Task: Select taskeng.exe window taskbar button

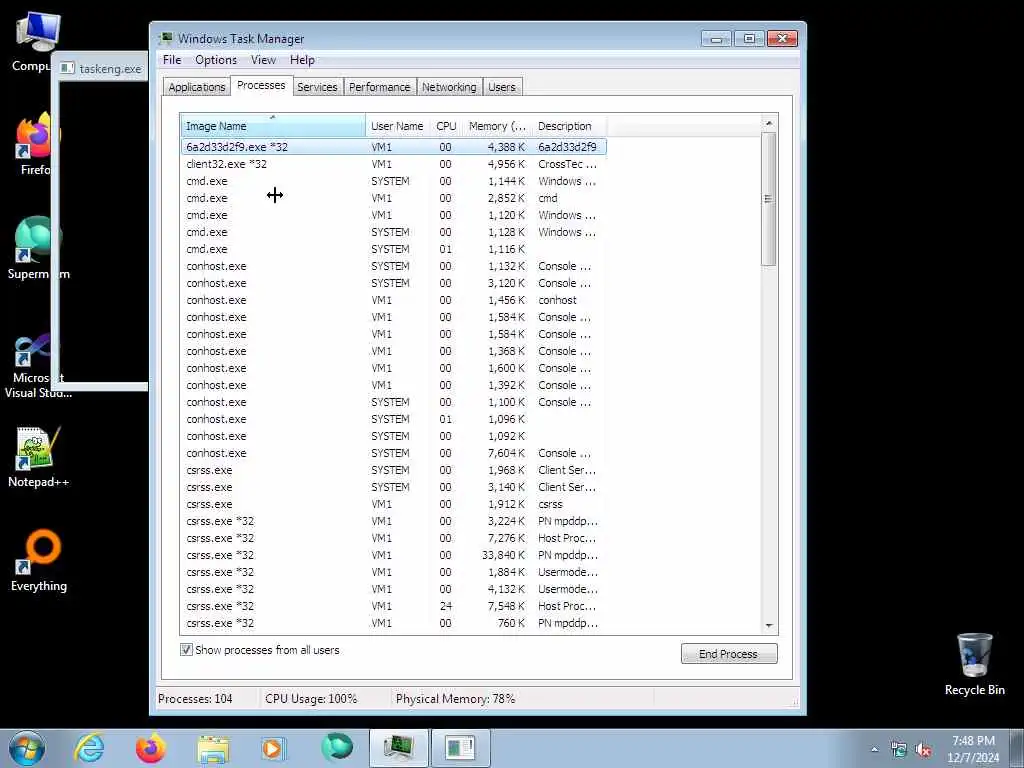Action: 460,748
